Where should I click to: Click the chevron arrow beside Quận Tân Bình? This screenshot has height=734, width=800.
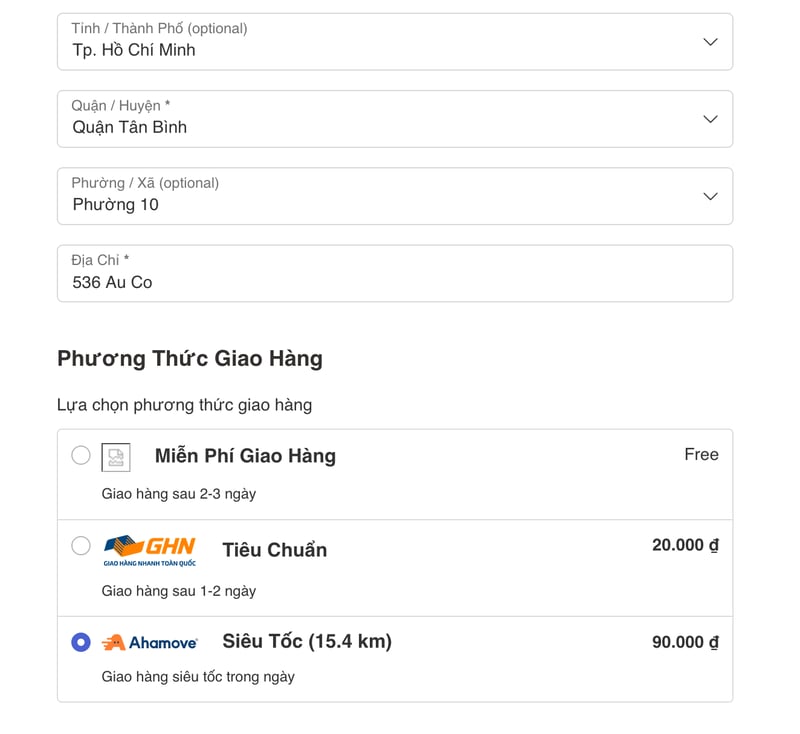710,119
